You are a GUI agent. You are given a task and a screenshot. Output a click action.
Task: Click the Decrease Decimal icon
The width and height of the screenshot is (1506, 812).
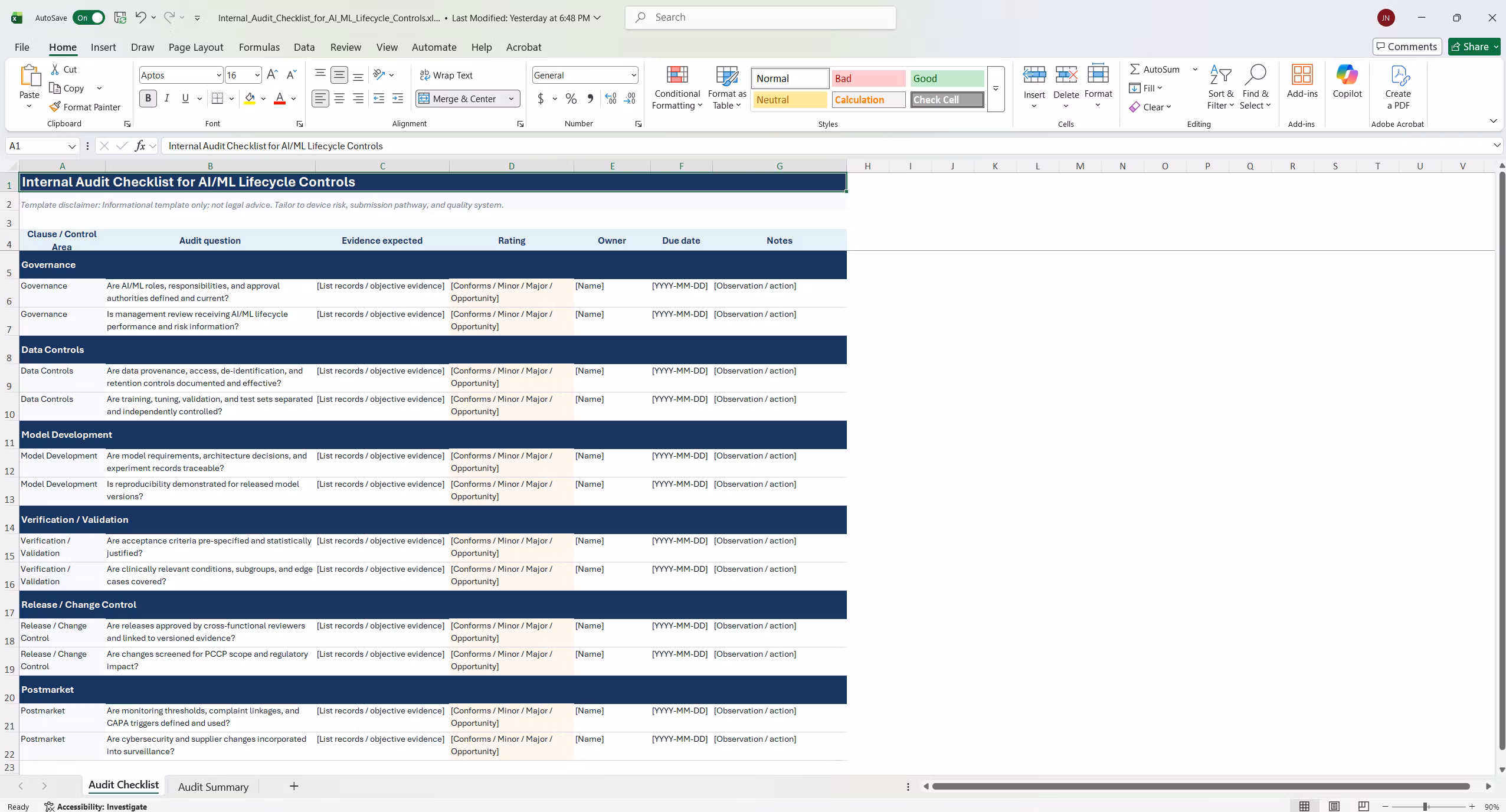(630, 99)
